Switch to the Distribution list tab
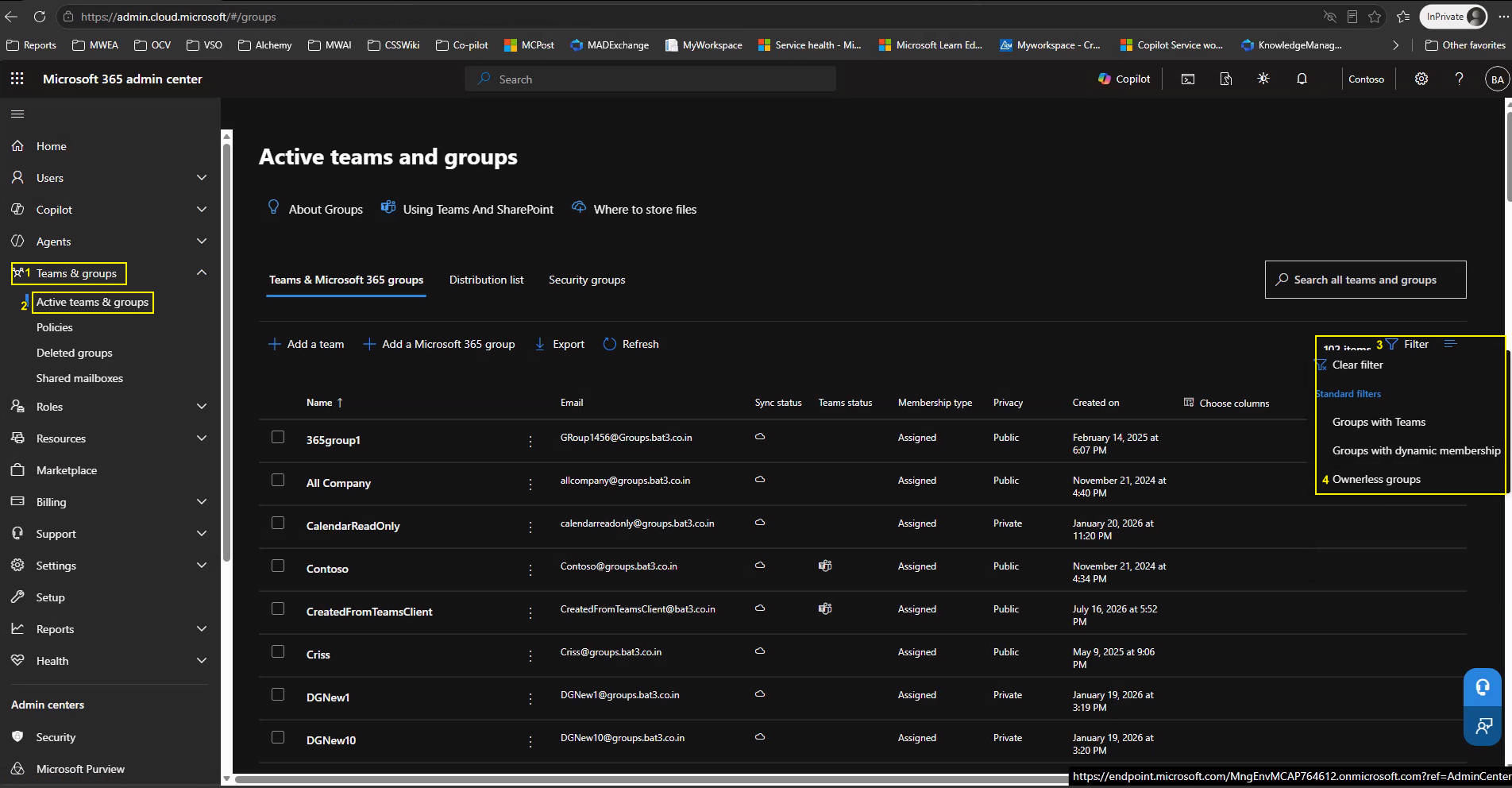Screen dimensions: 1512x788 487,280
